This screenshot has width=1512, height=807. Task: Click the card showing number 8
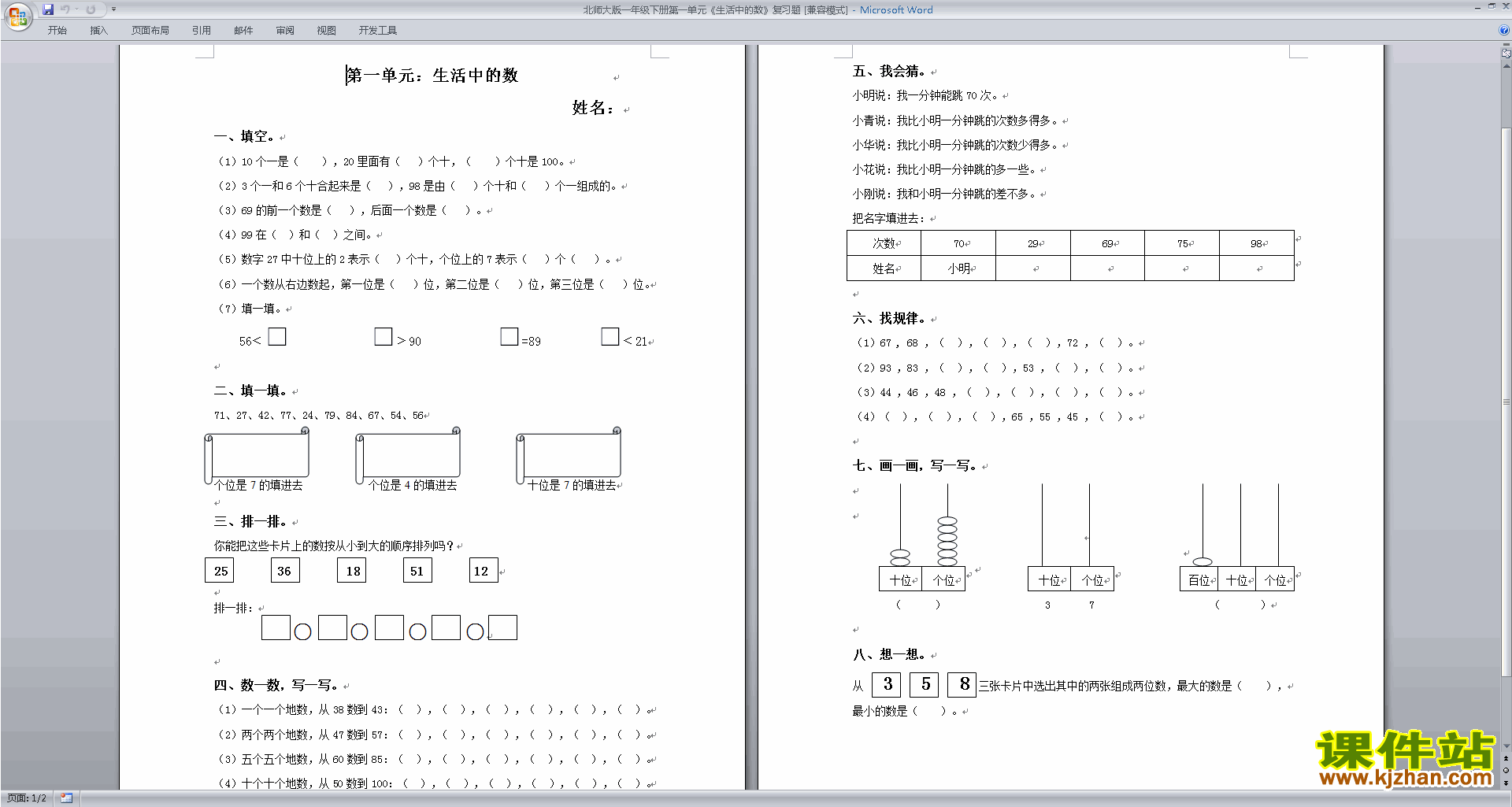(x=962, y=684)
